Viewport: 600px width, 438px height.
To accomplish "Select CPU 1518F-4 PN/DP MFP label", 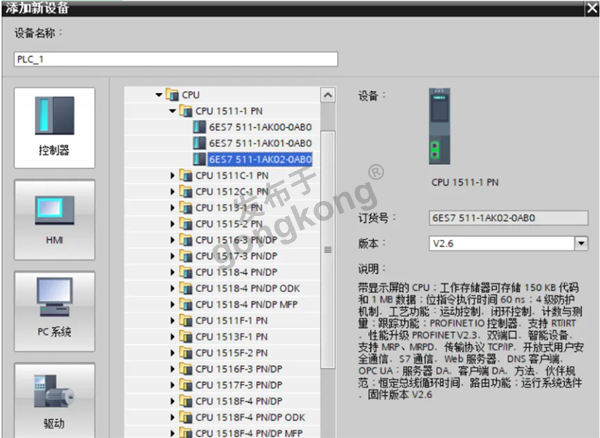I will pyautogui.click(x=249, y=433).
